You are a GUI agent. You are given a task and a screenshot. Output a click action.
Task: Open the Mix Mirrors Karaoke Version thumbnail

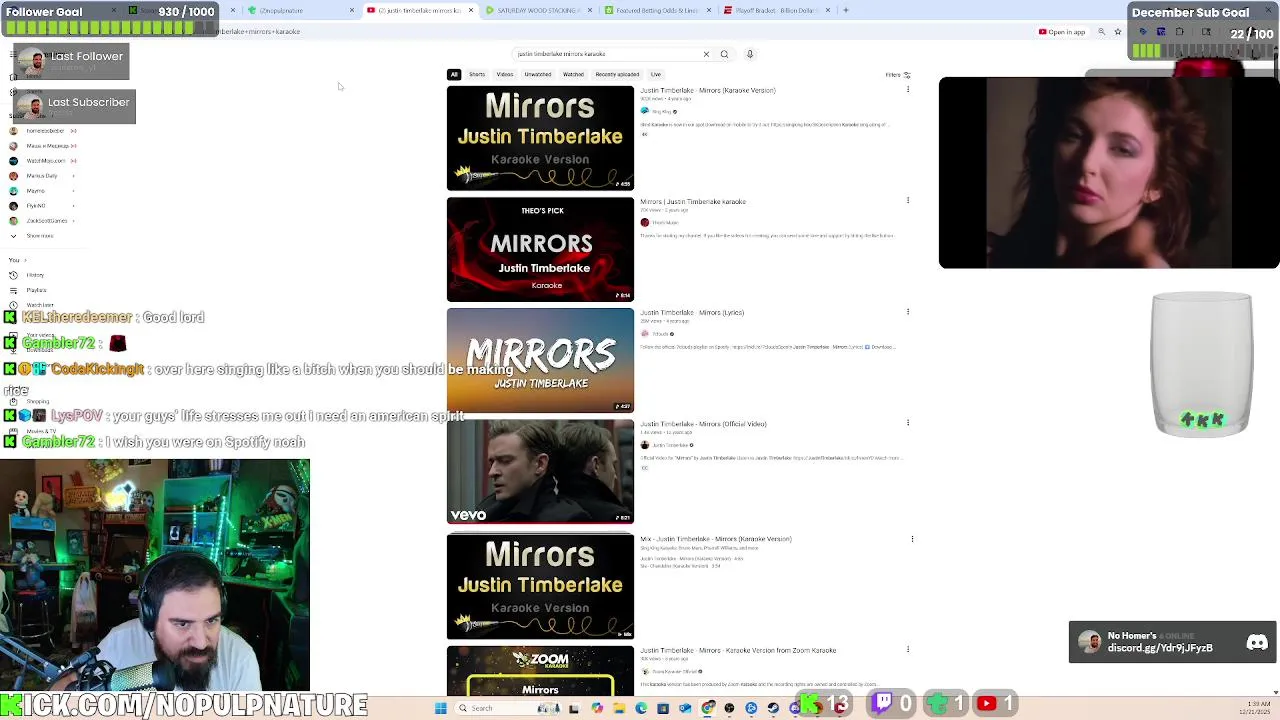pos(540,586)
